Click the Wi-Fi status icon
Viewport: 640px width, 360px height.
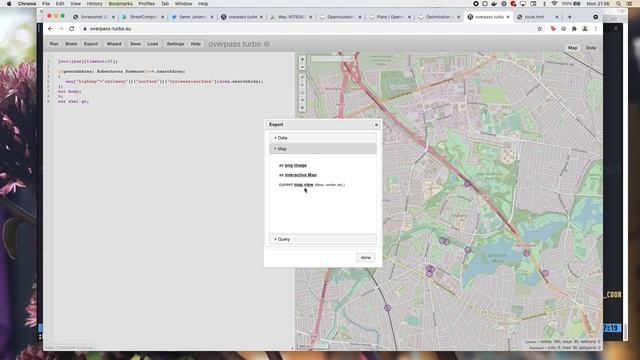[554, 4]
